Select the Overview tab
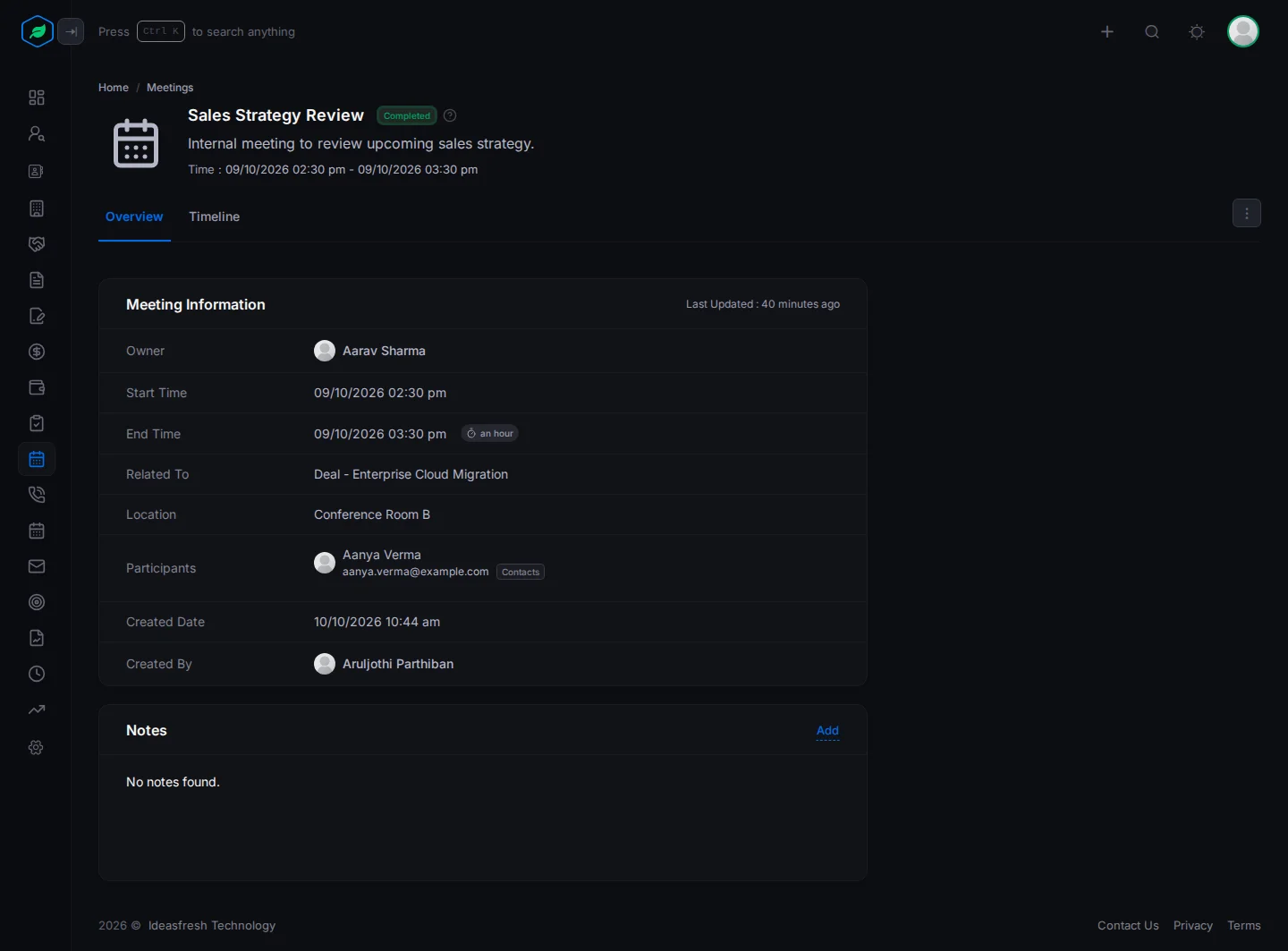Image resolution: width=1288 pixels, height=951 pixels. pos(134,217)
